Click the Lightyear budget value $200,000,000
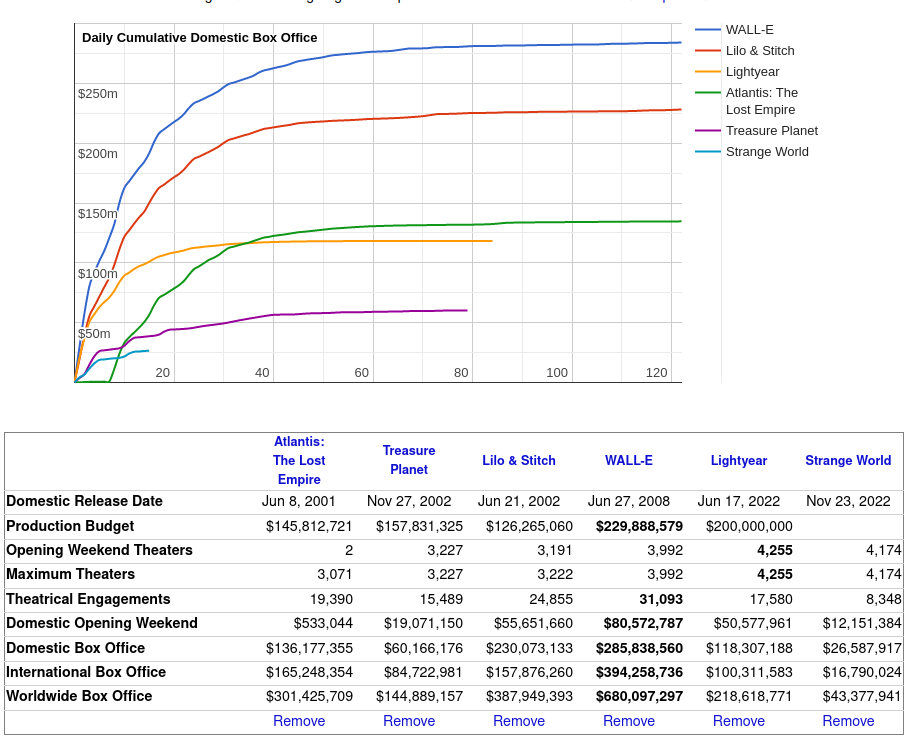The width and height of the screenshot is (912, 748). click(x=749, y=526)
